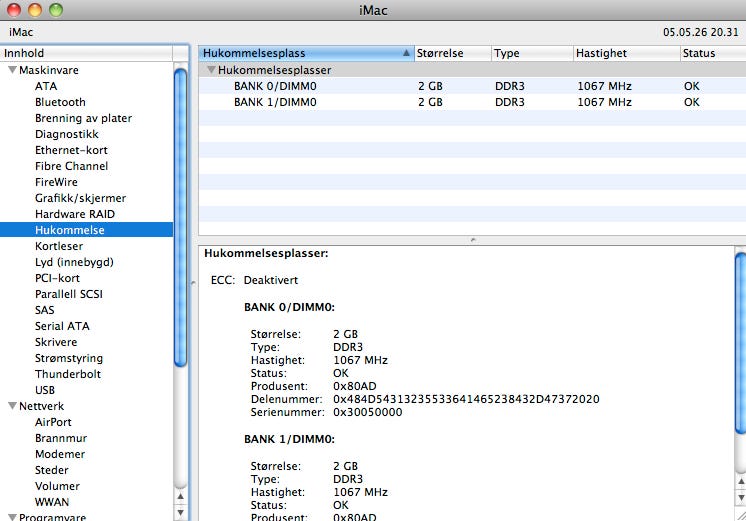The height and width of the screenshot is (521, 746).
Task: Click the Delenummer hex value
Action: [466, 399]
